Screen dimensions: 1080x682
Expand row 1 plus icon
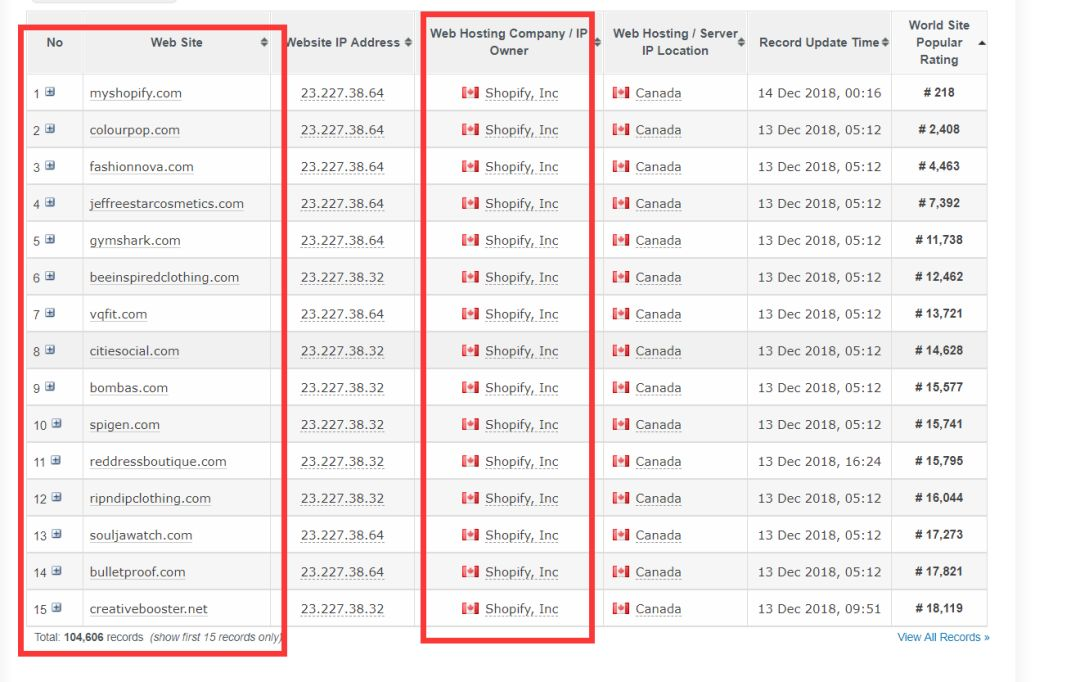click(50, 92)
